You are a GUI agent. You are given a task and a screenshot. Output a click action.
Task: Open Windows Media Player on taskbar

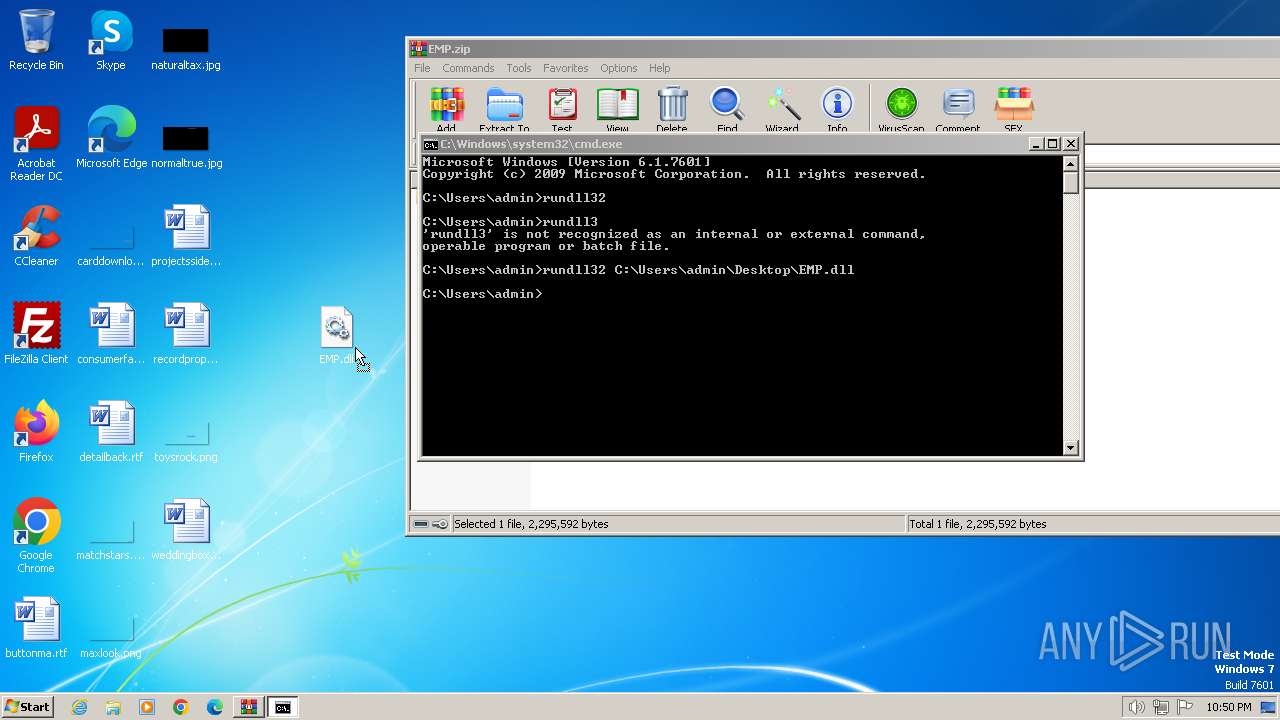tap(147, 707)
